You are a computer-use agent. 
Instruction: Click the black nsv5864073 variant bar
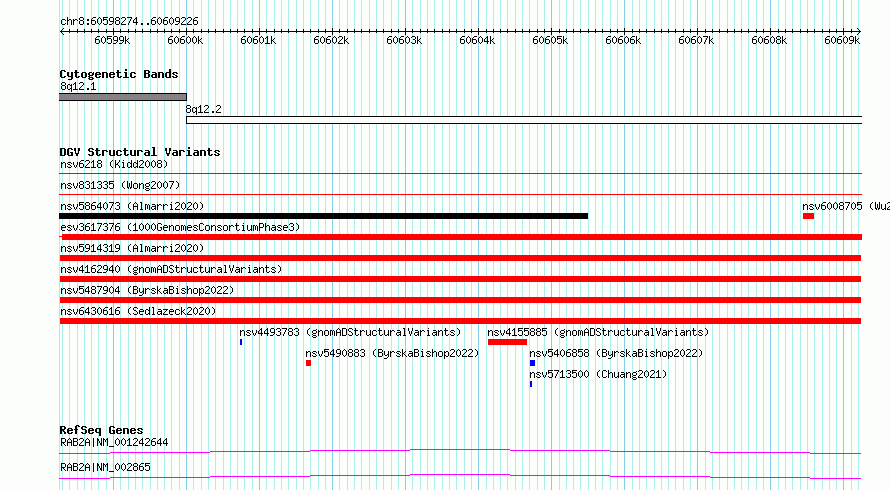point(324,216)
